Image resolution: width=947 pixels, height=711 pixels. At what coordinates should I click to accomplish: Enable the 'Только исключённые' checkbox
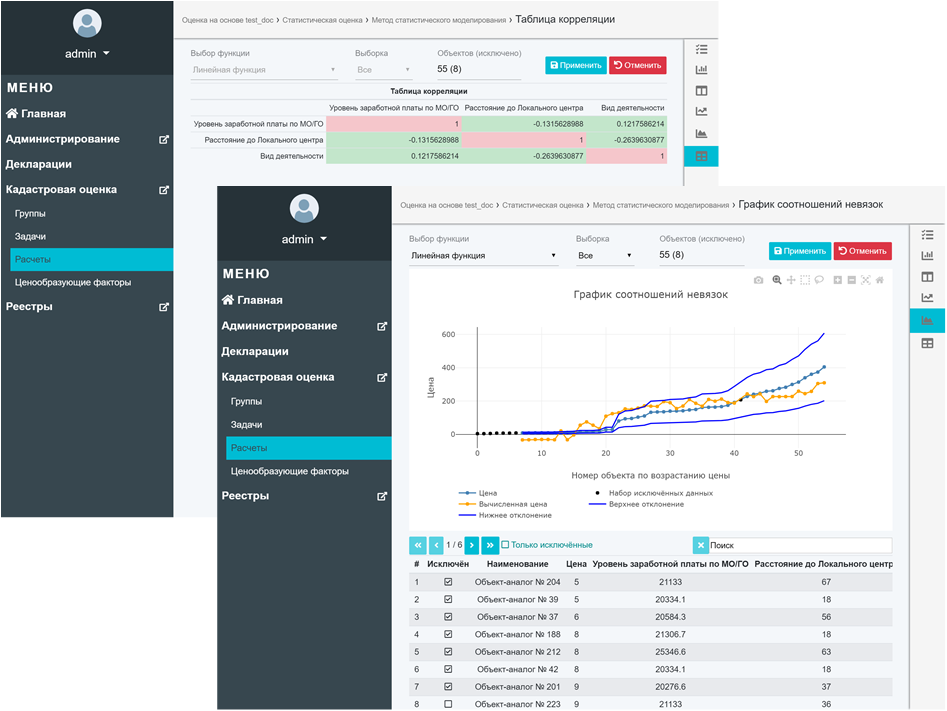(505, 545)
